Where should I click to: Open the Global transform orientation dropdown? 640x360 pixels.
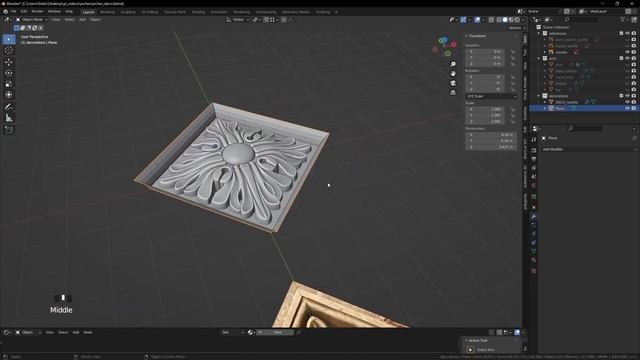point(238,20)
